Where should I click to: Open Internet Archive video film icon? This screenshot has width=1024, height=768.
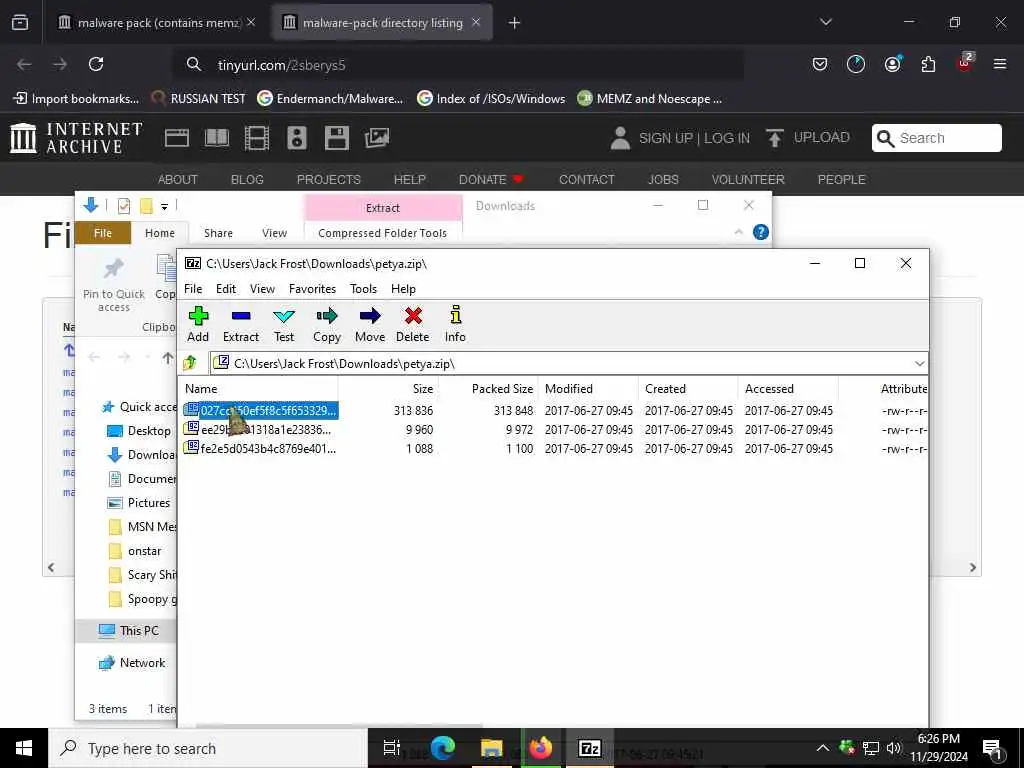click(257, 138)
